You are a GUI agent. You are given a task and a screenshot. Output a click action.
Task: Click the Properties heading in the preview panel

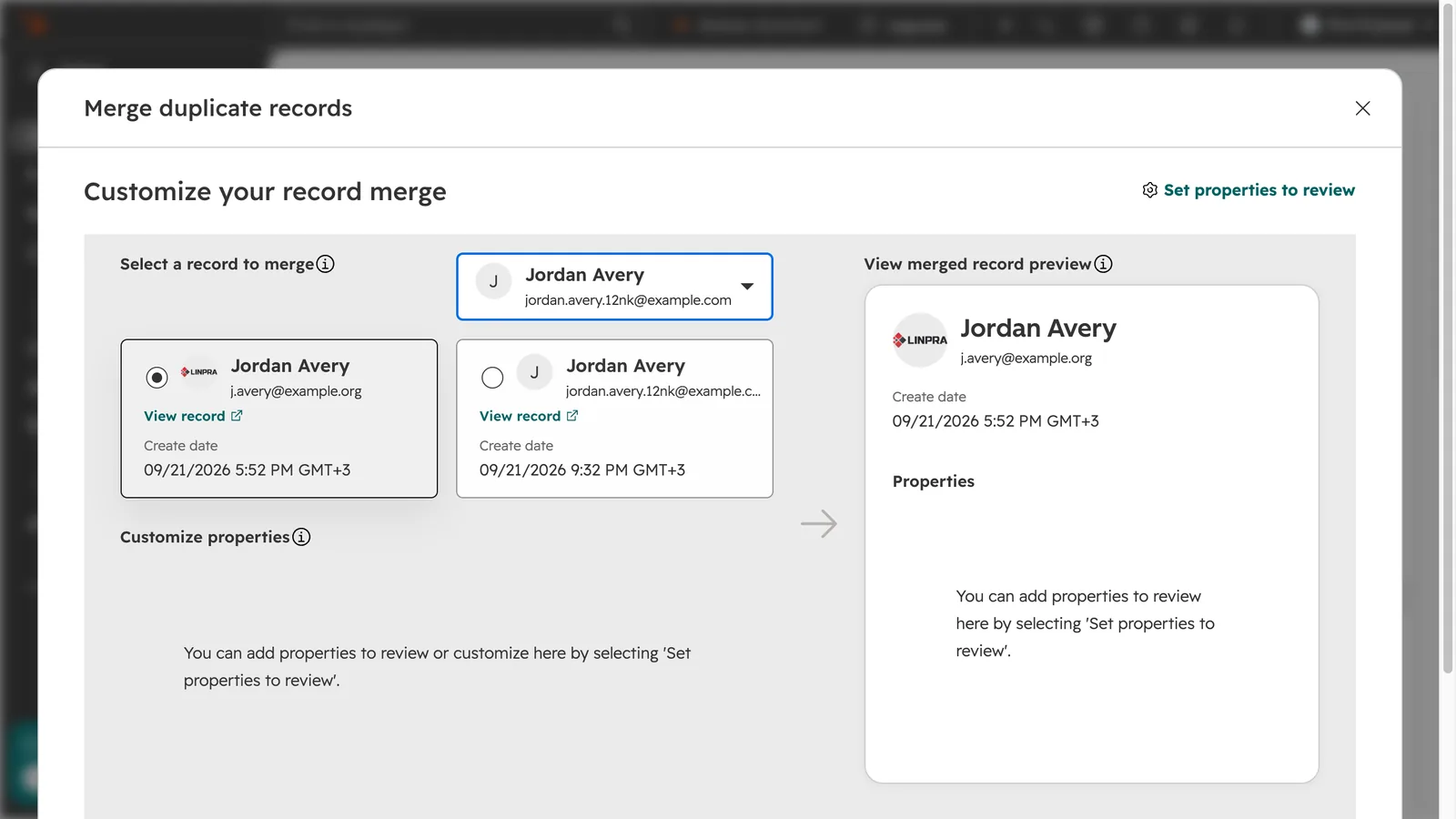pyautogui.click(x=933, y=481)
